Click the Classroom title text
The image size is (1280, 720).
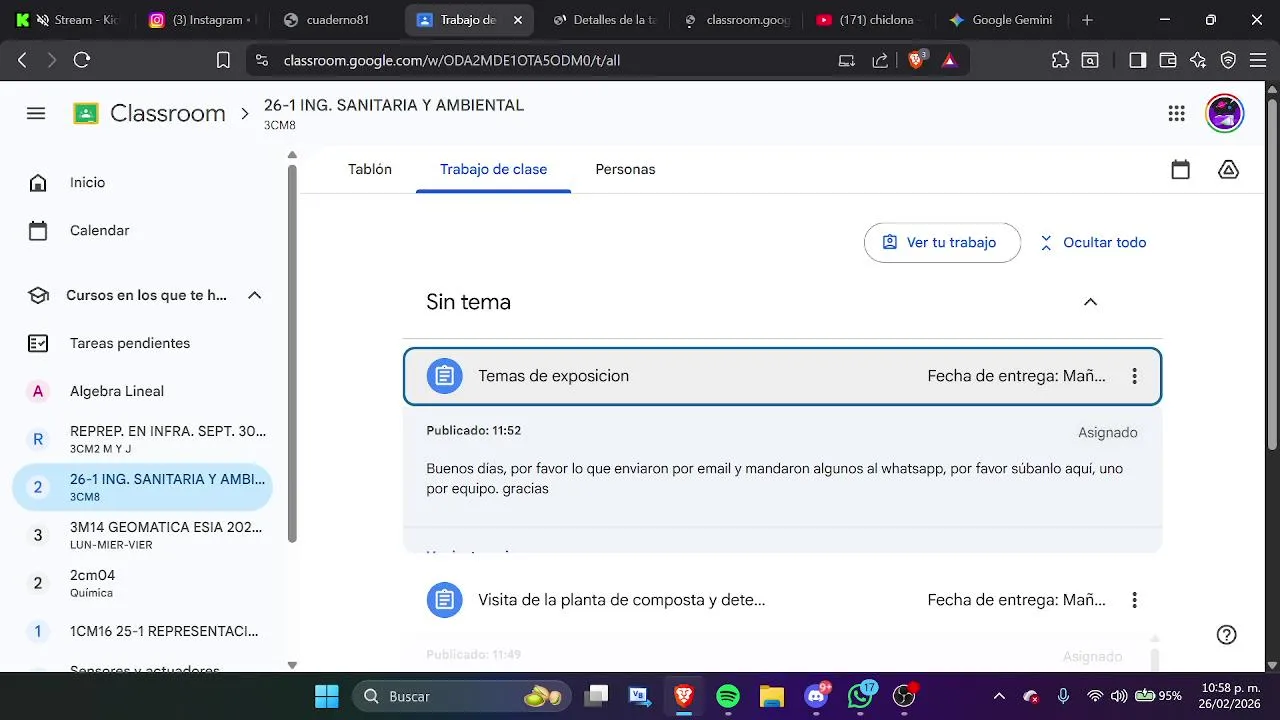click(x=168, y=113)
